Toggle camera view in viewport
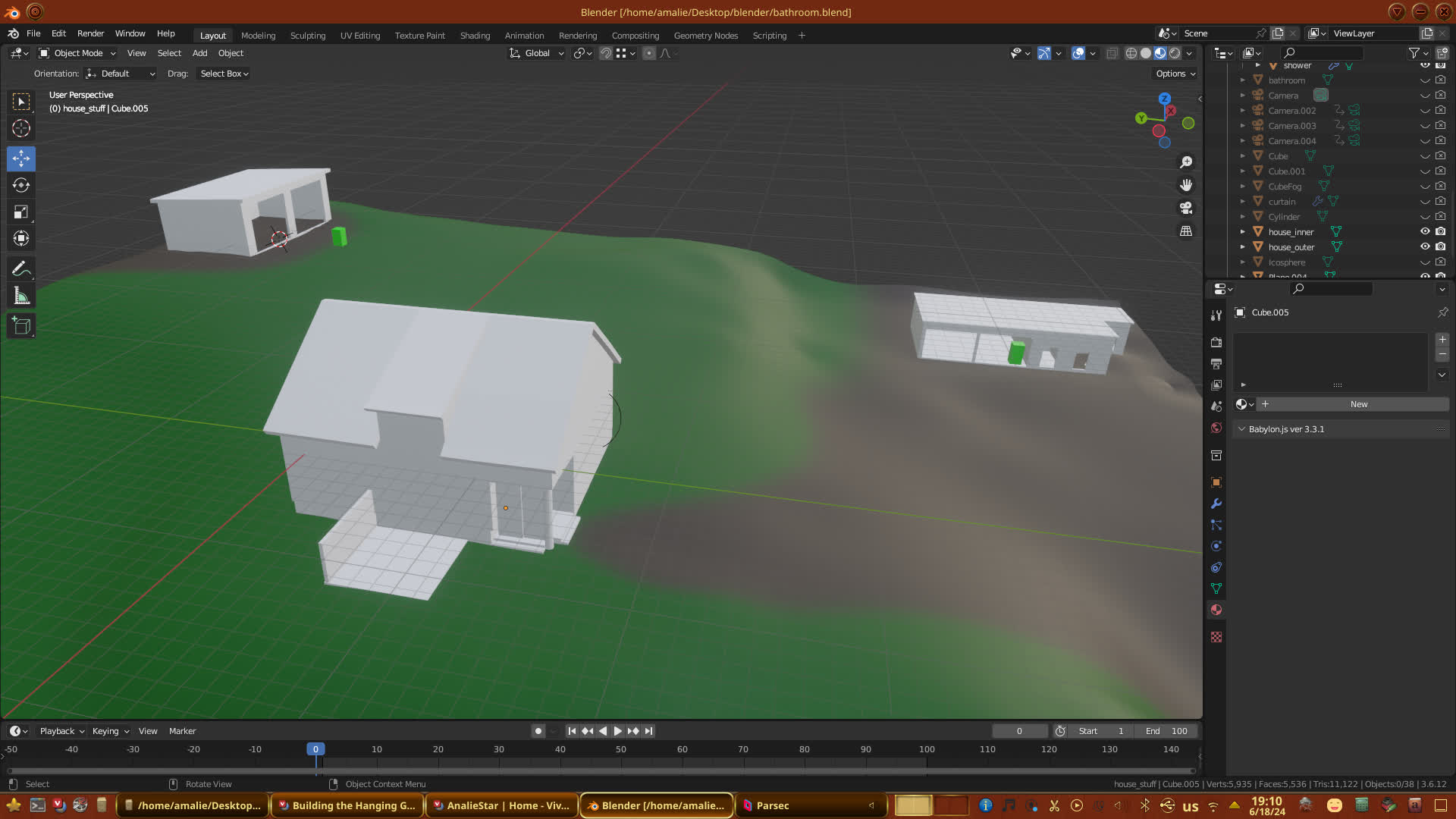 [x=1186, y=208]
